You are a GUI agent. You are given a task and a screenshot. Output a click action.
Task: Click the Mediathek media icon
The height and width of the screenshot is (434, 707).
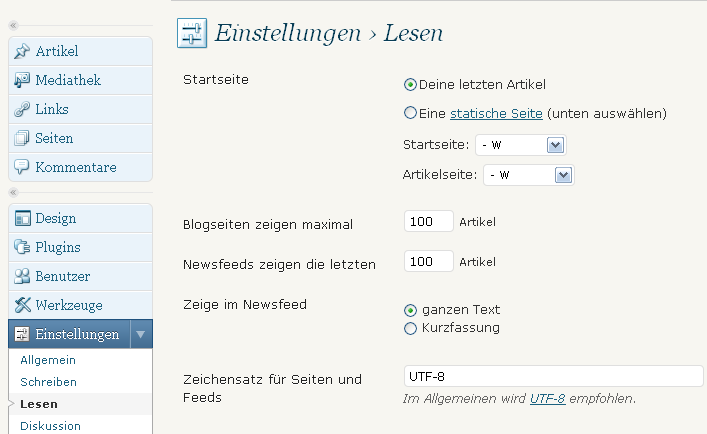pyautogui.click(x=22, y=81)
